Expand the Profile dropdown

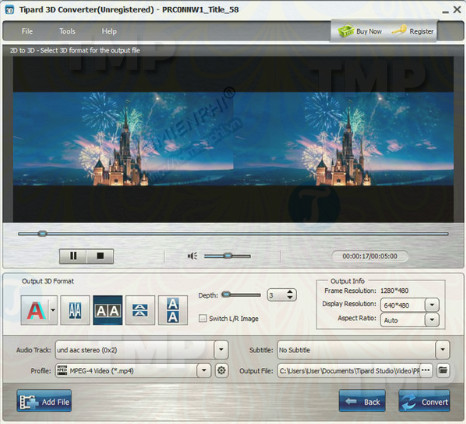click(204, 370)
